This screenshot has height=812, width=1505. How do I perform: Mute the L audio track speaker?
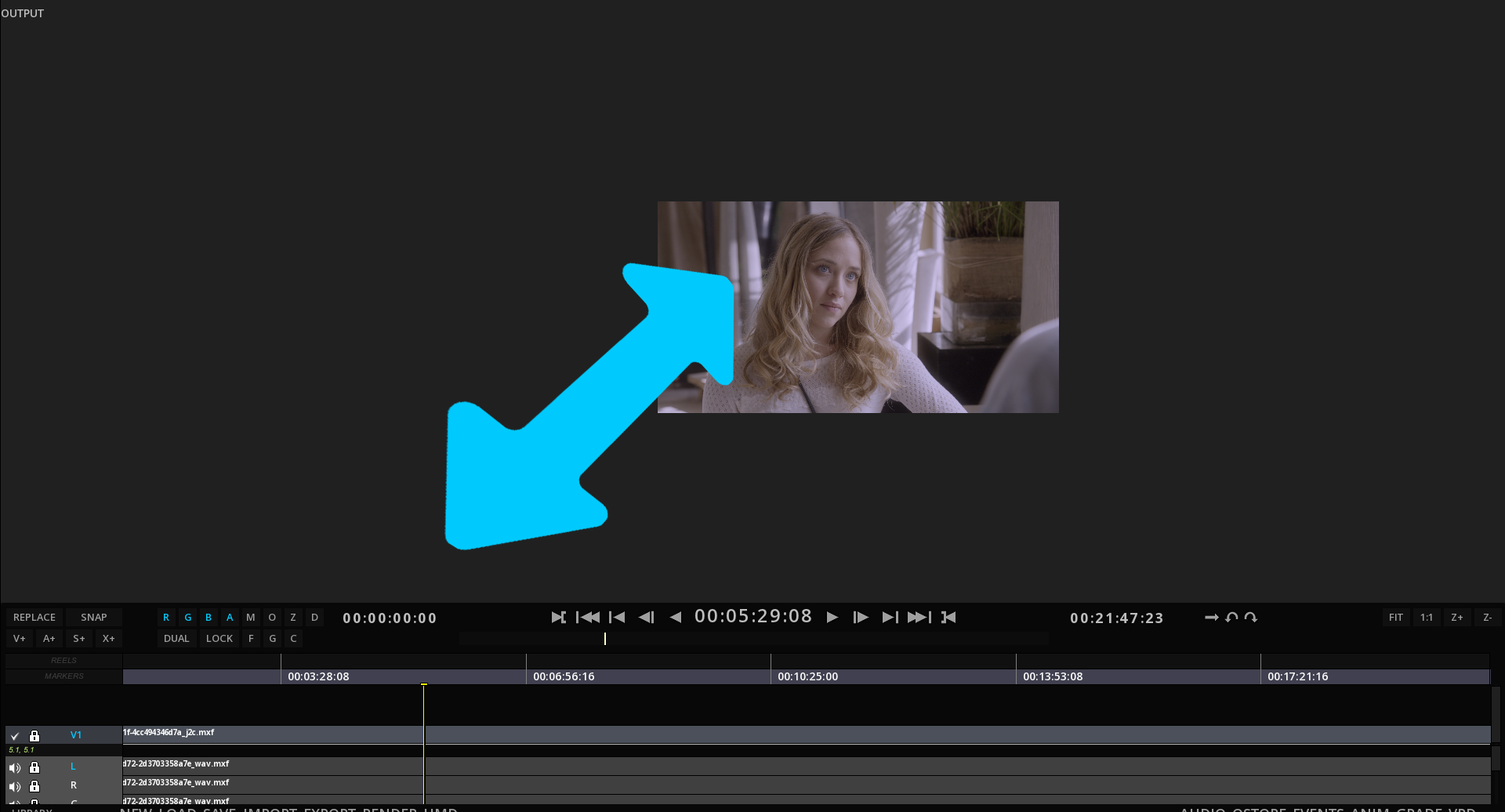[x=15, y=767]
